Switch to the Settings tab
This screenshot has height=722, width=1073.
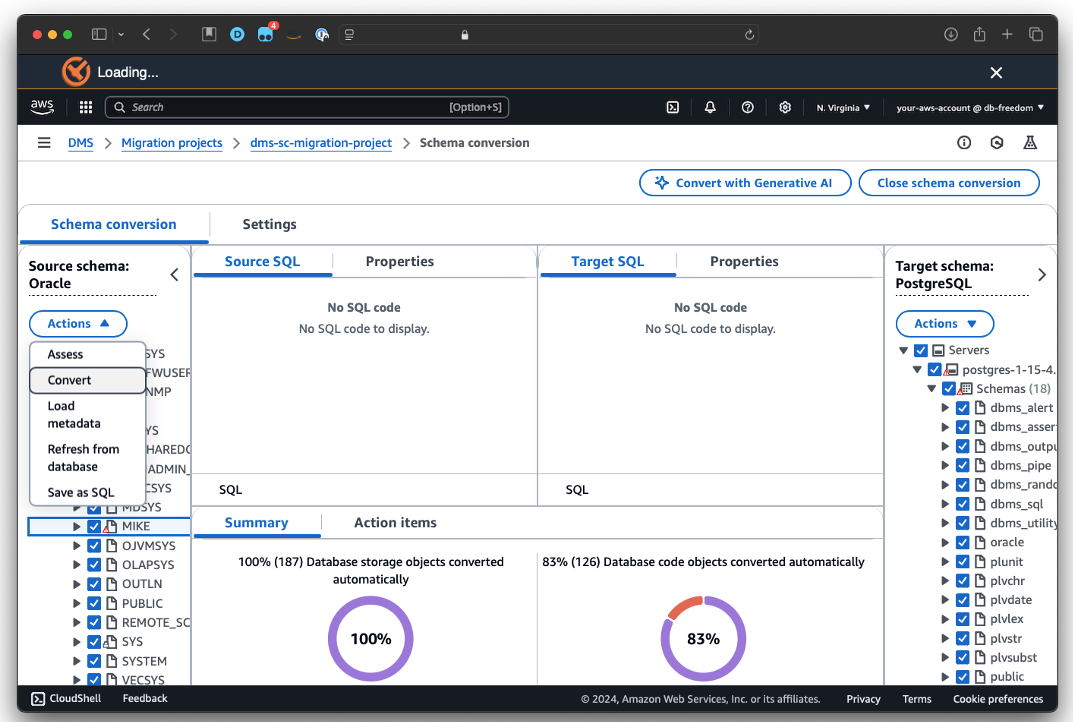tap(269, 224)
